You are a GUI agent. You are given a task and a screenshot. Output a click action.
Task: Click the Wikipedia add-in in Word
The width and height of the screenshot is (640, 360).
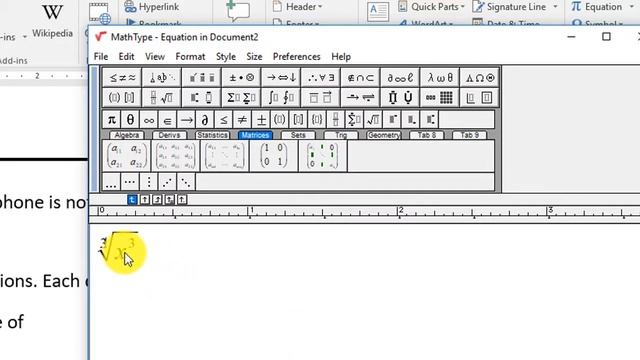click(x=52, y=20)
